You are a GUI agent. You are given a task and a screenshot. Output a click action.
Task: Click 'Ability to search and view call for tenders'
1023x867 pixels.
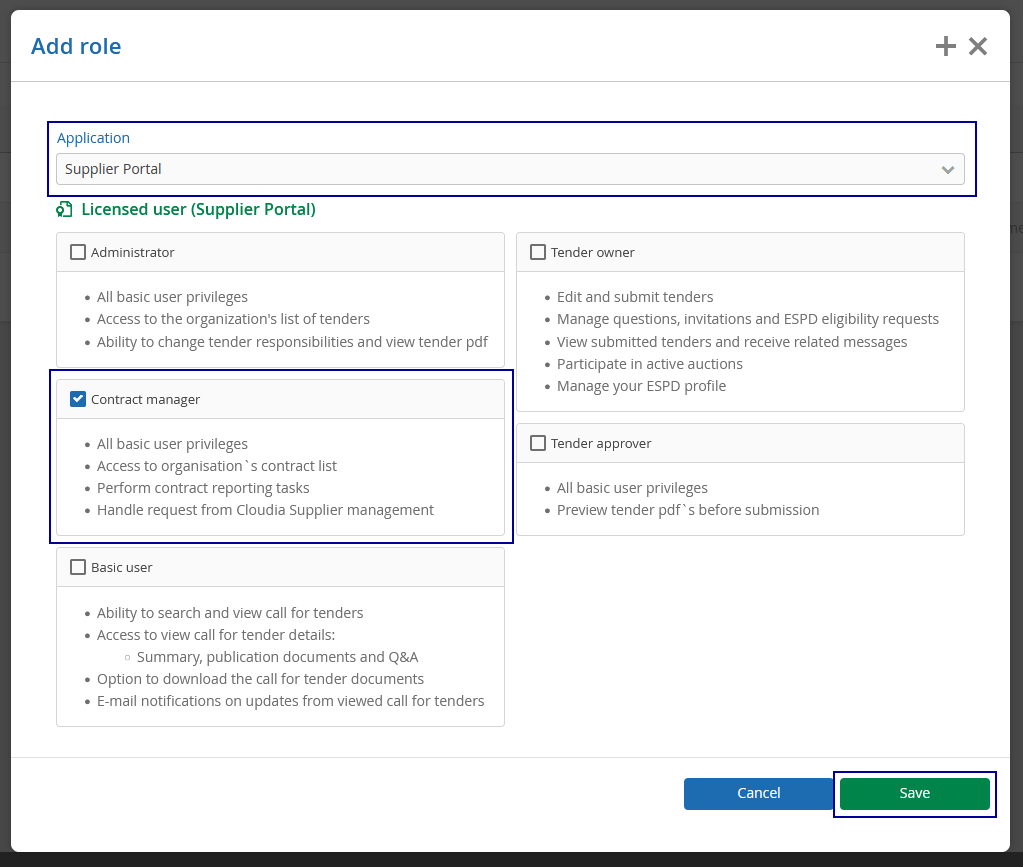pos(230,613)
